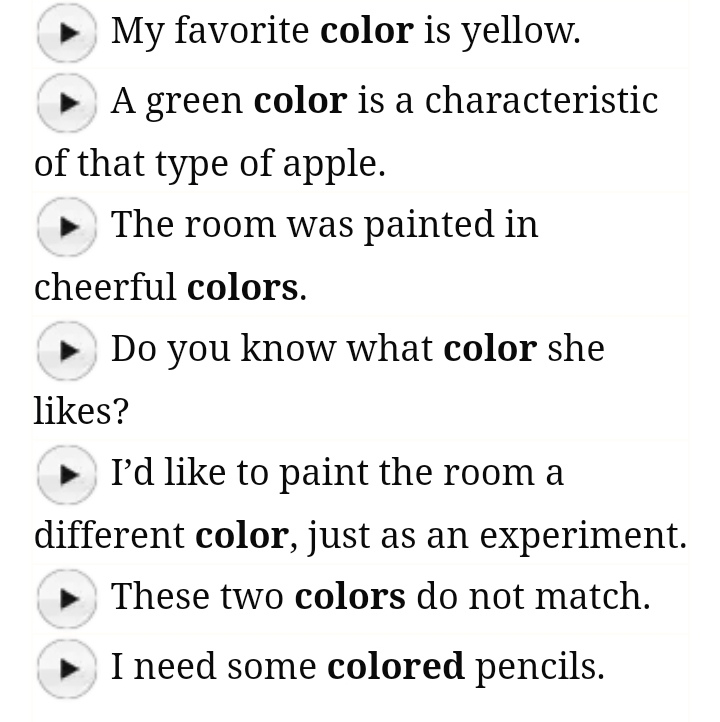Play "These two colors do not match" audio
Viewport: 720px width, 722px height.
click(x=66, y=599)
